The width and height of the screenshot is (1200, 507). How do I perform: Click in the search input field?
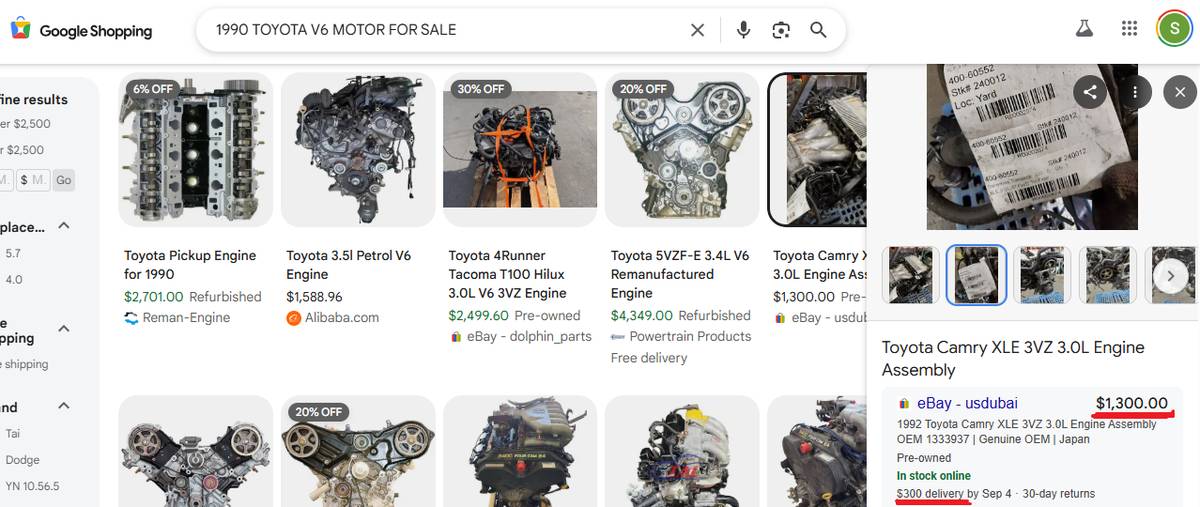tap(440, 30)
